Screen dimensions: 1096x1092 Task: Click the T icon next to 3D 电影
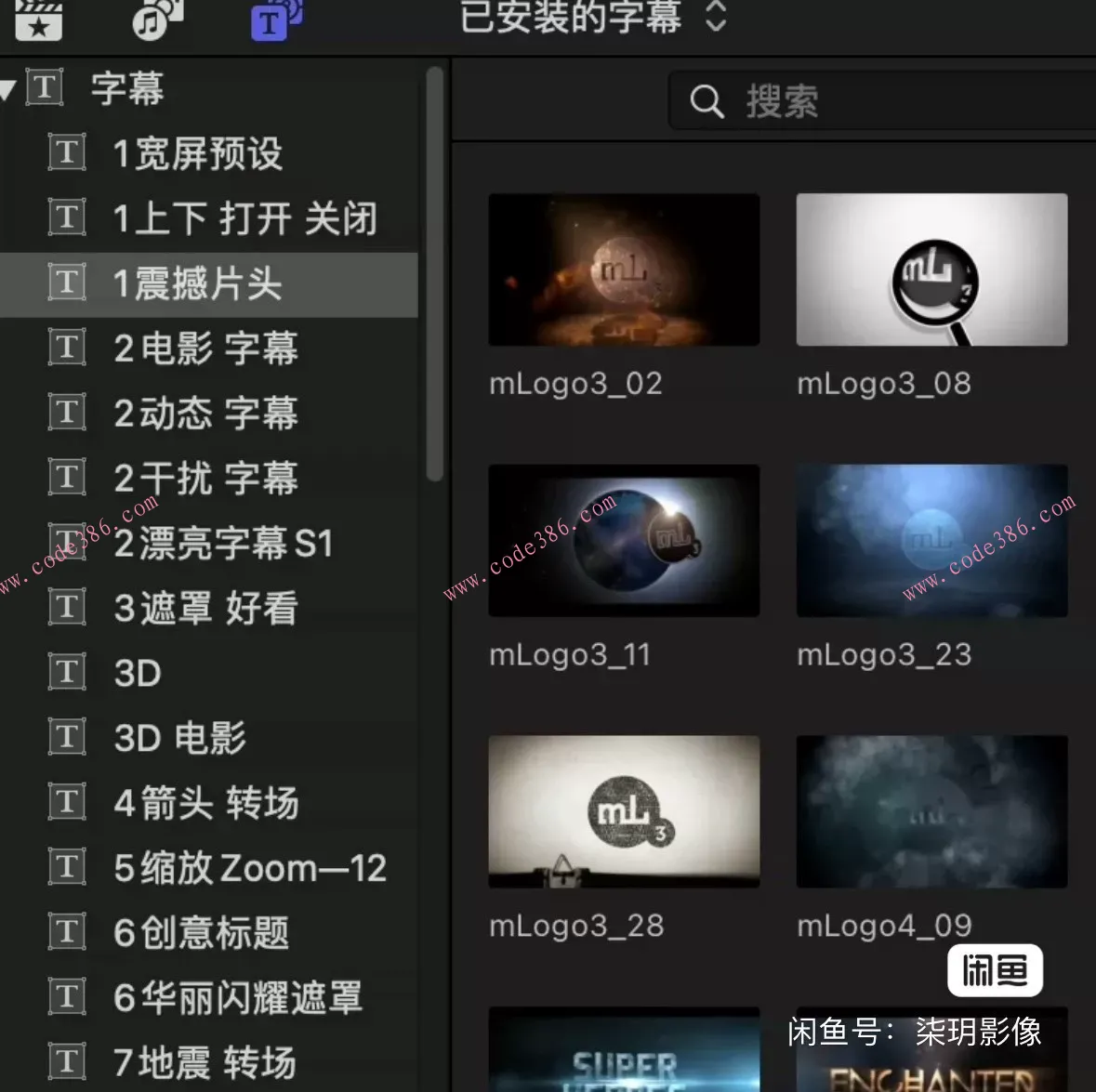[66, 738]
